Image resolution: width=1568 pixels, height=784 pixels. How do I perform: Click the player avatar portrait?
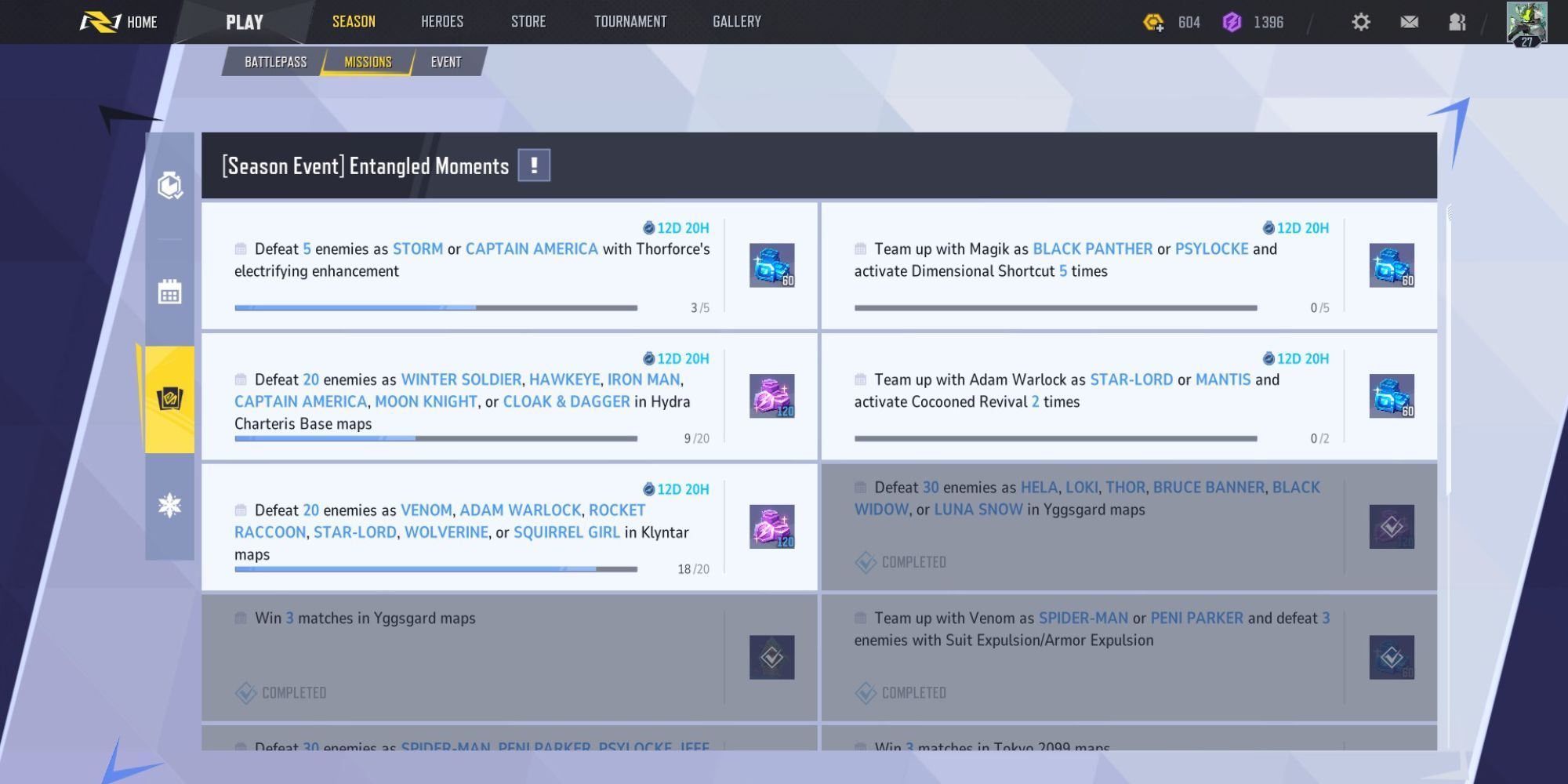(1526, 23)
